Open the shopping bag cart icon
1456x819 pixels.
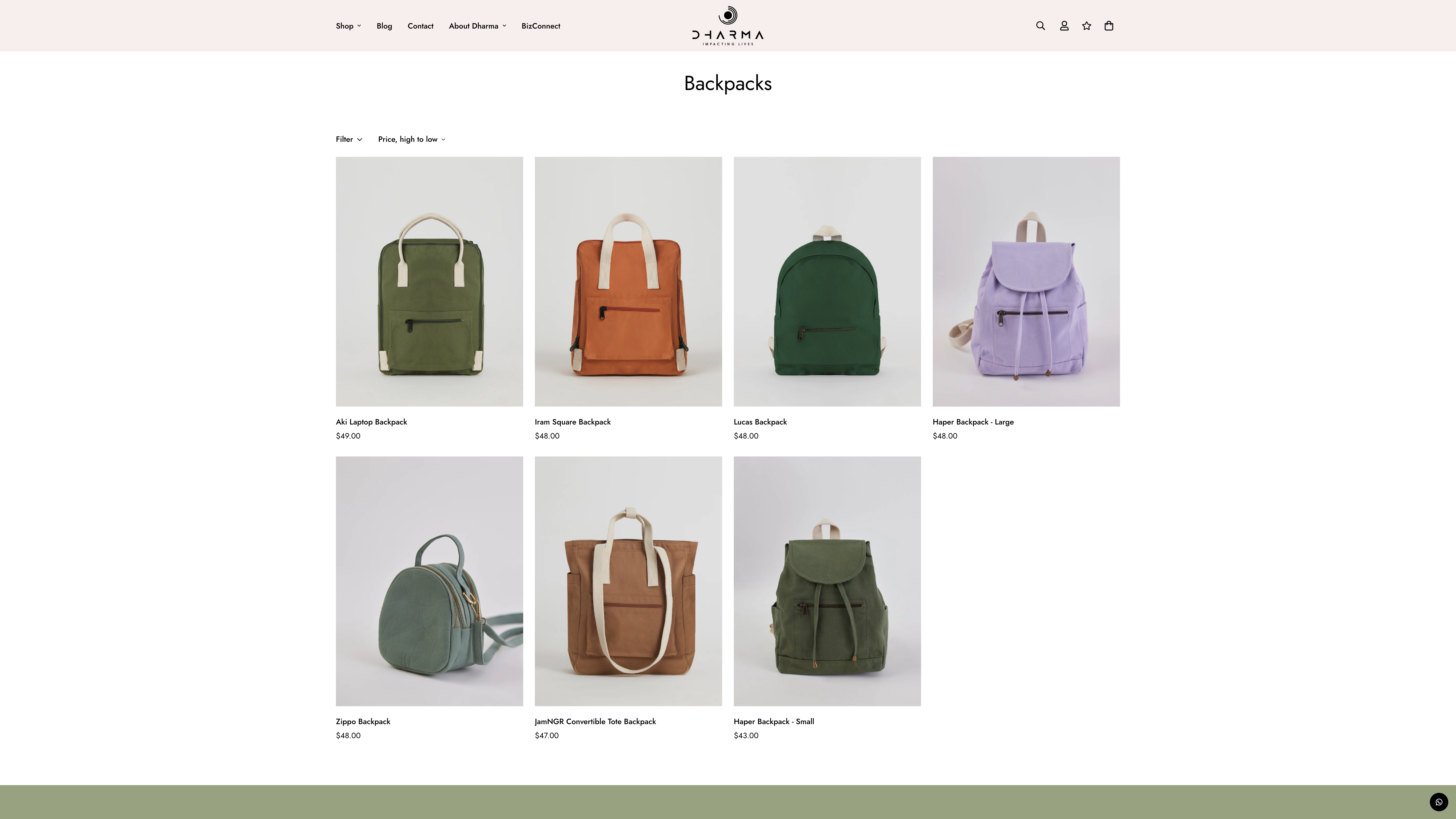[1108, 26]
